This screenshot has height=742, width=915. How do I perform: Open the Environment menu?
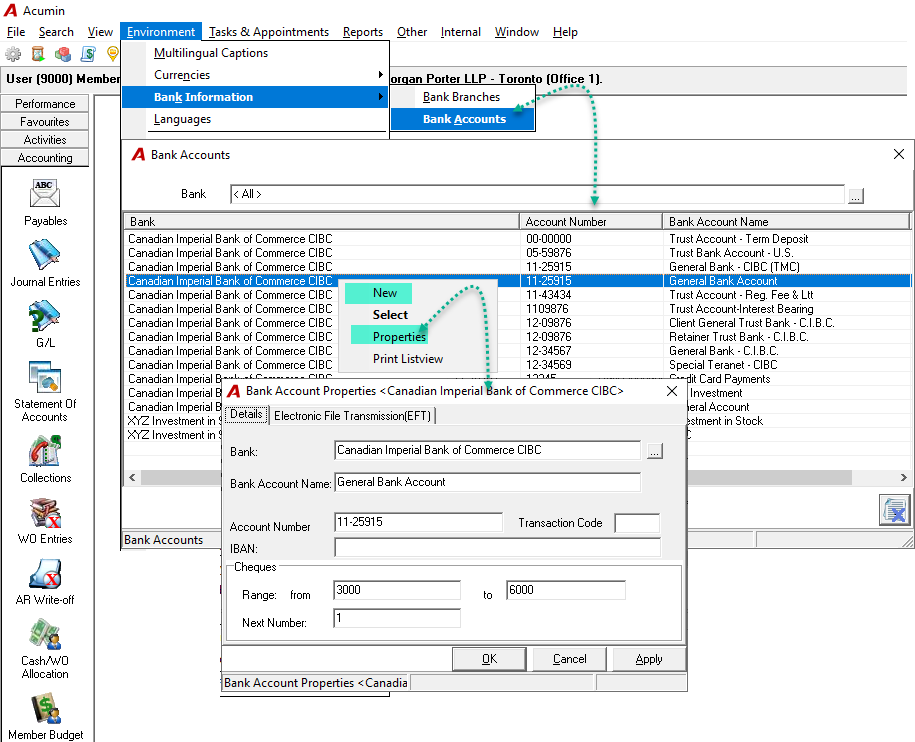point(160,32)
